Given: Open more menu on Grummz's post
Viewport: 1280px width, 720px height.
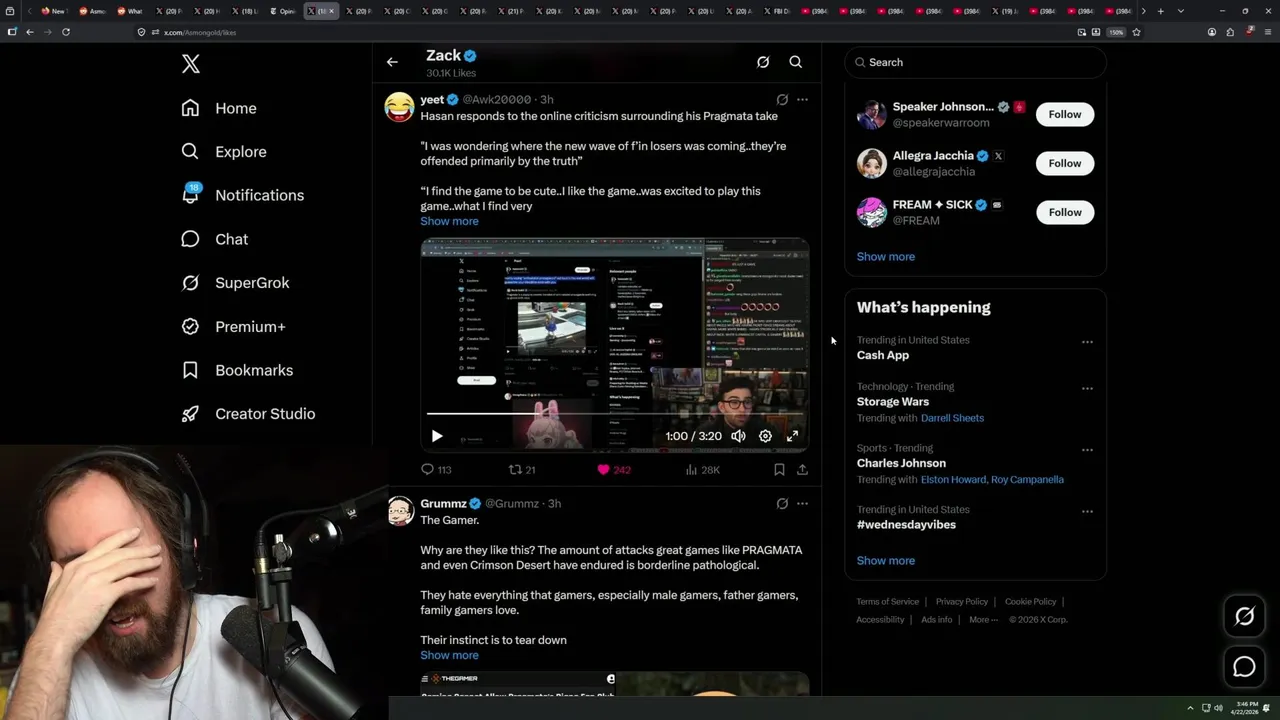Looking at the screenshot, I should pyautogui.click(x=802, y=504).
